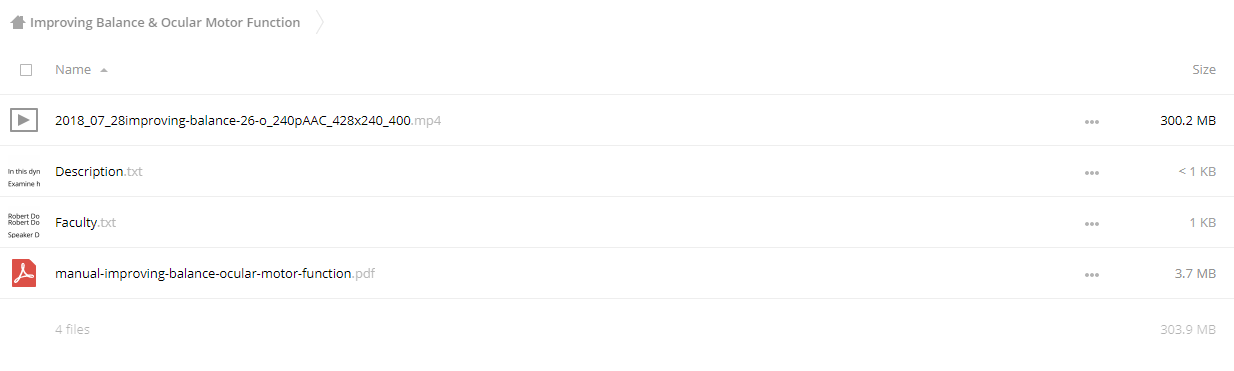Open the mp4 video file icon

point(24,120)
